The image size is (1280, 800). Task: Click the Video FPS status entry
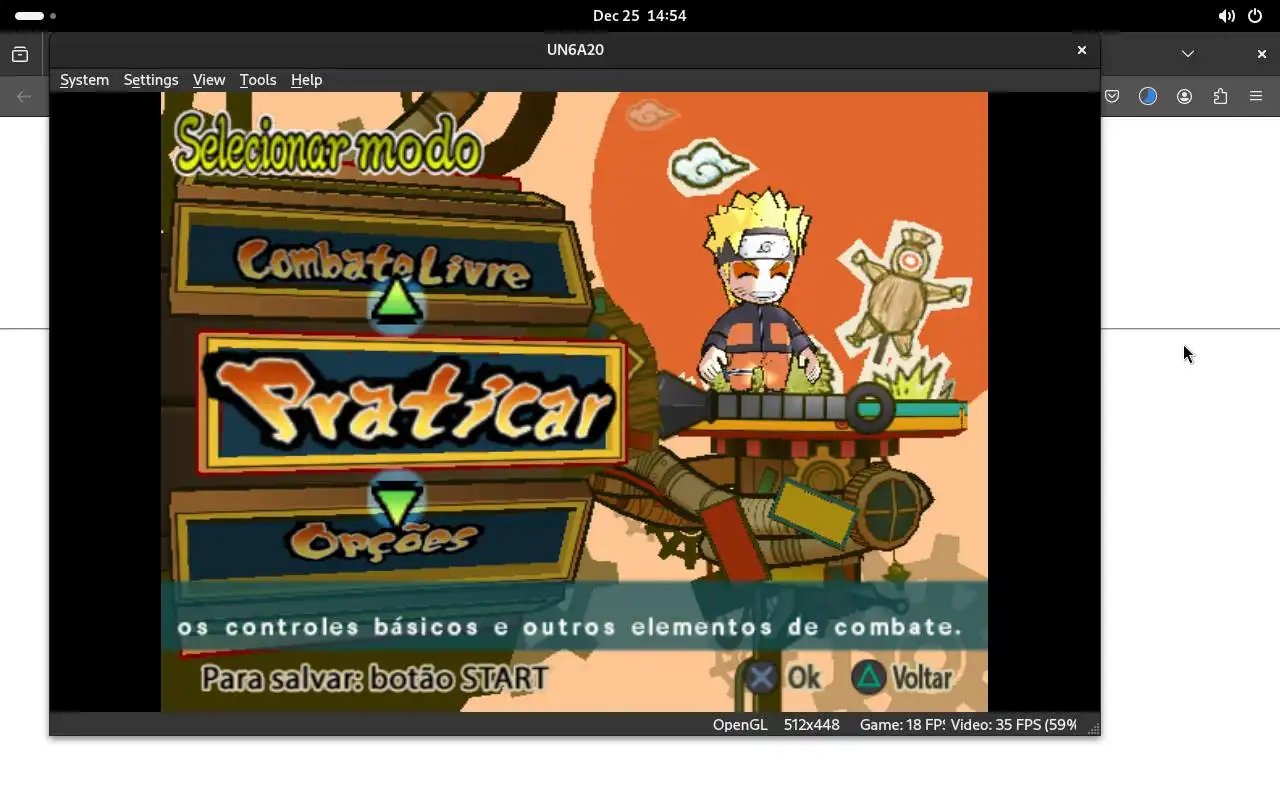point(1014,725)
